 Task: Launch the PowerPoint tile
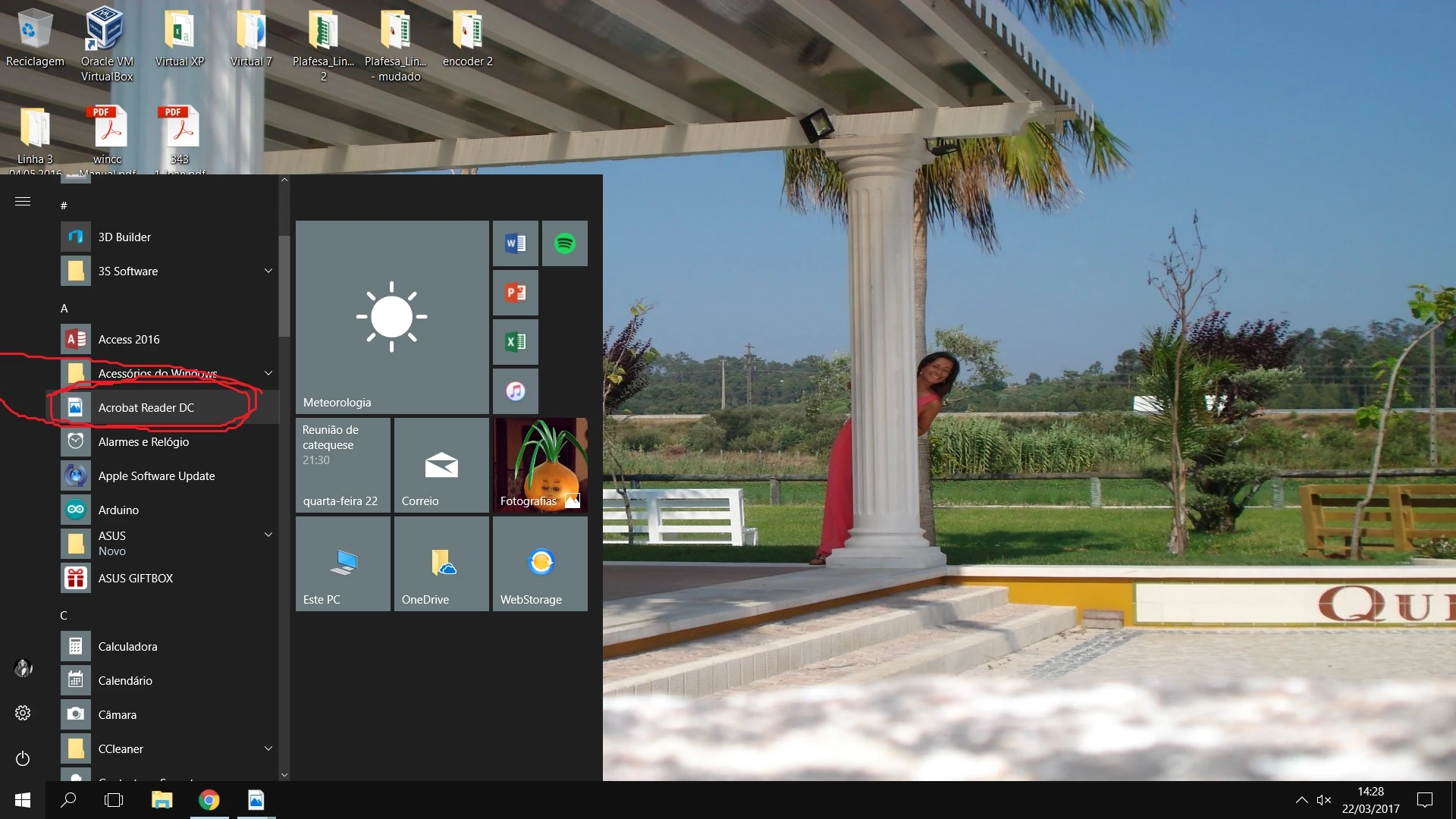pyautogui.click(x=515, y=293)
